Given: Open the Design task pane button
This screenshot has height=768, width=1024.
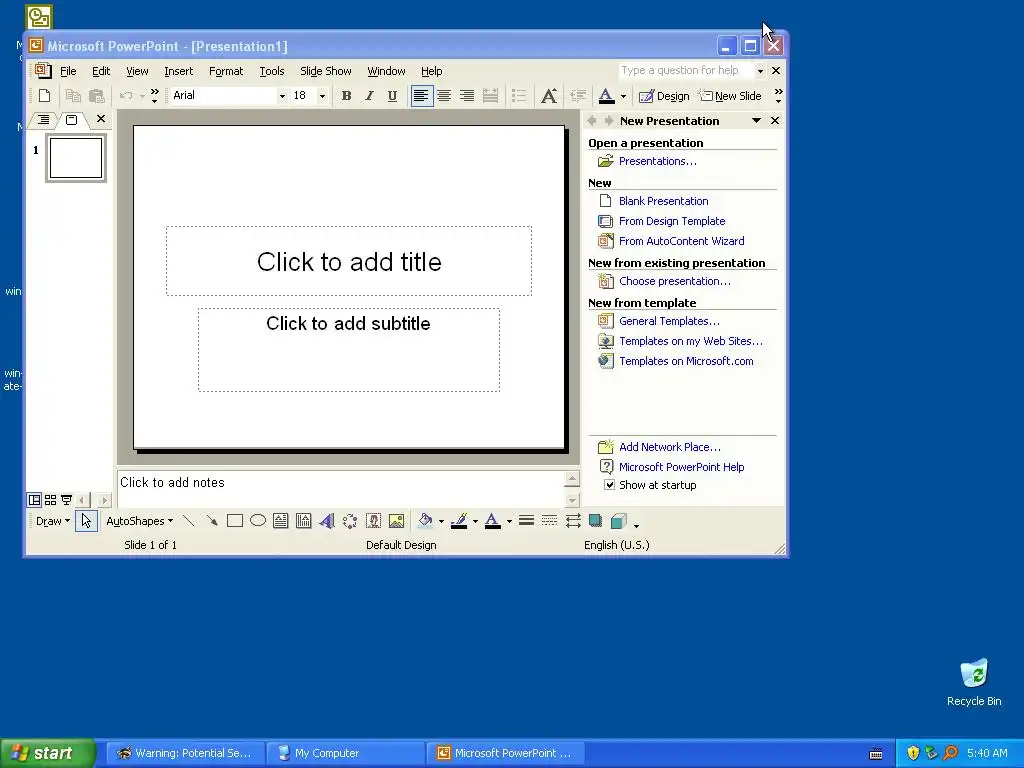Looking at the screenshot, I should (664, 96).
